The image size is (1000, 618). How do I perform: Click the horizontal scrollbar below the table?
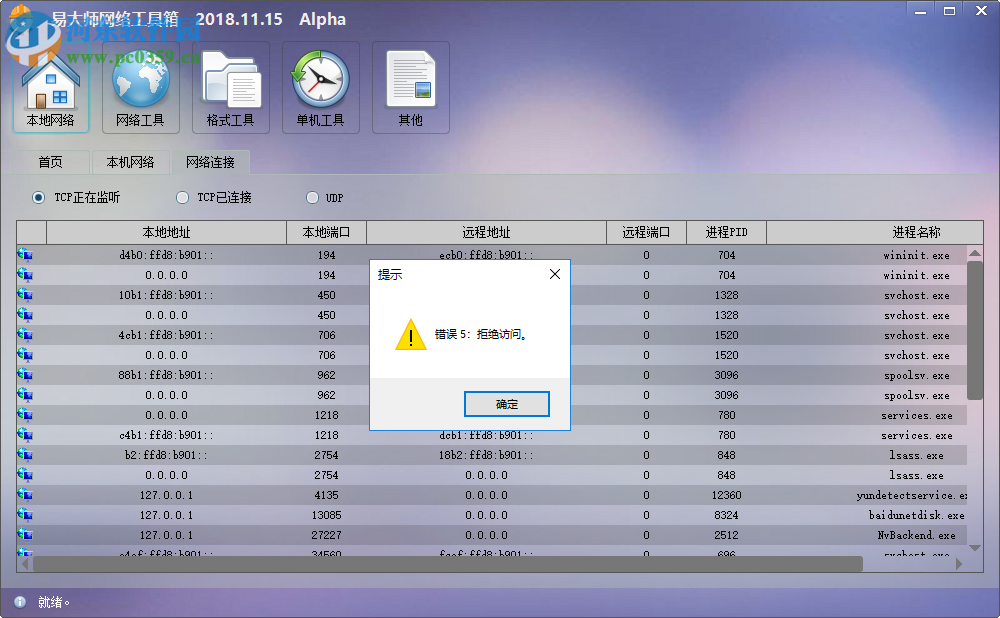click(x=440, y=563)
